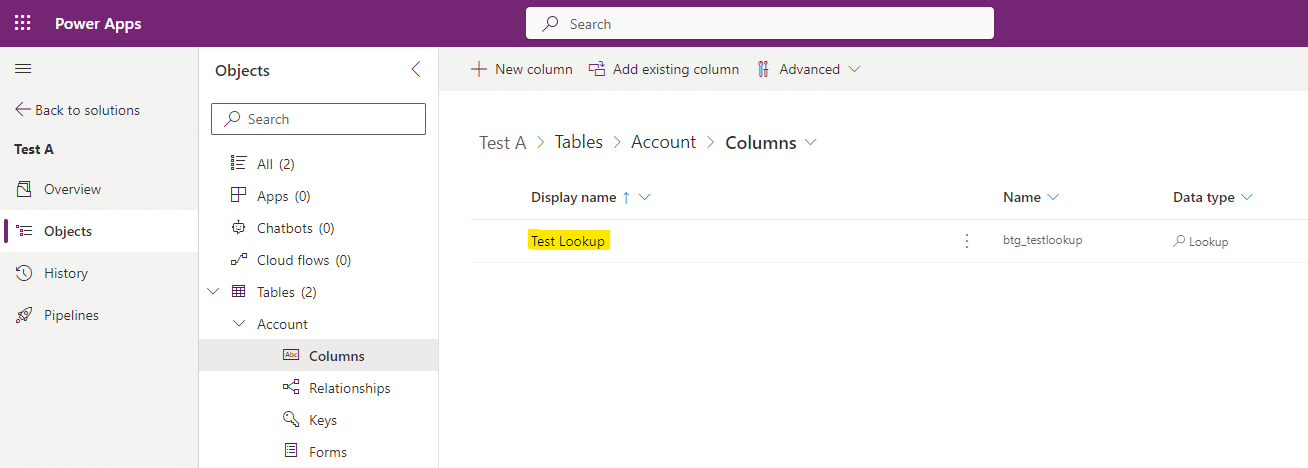Open the Test Lookup column
This screenshot has width=1308, height=468.
(x=568, y=241)
